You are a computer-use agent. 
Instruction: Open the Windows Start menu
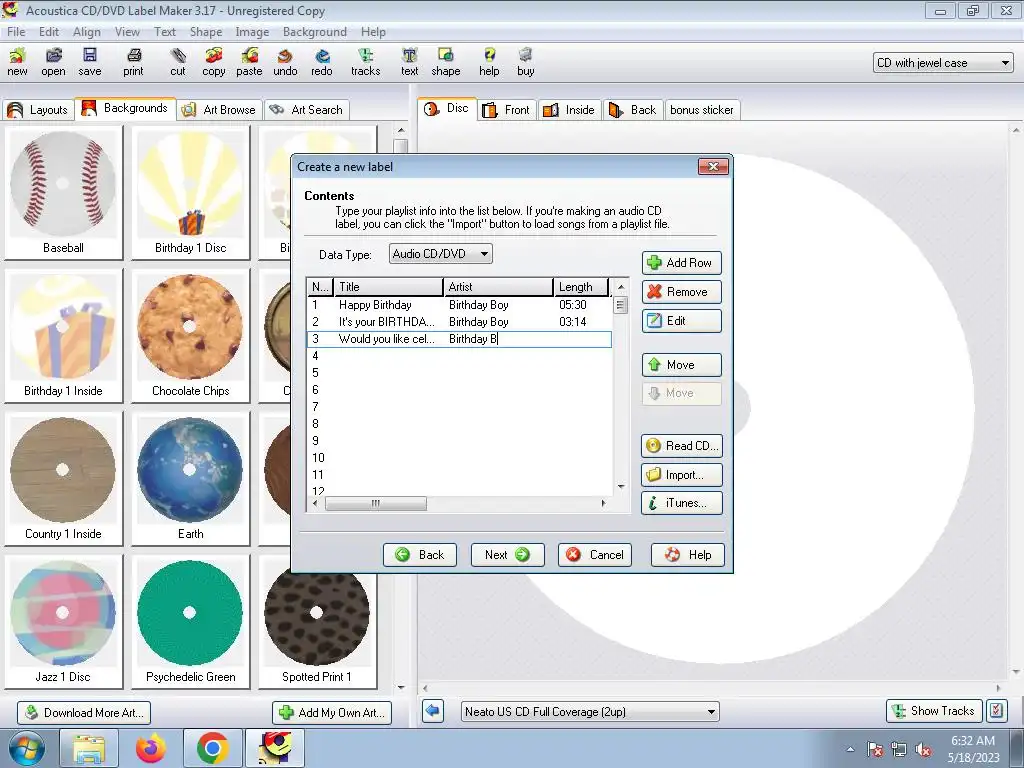click(x=26, y=748)
